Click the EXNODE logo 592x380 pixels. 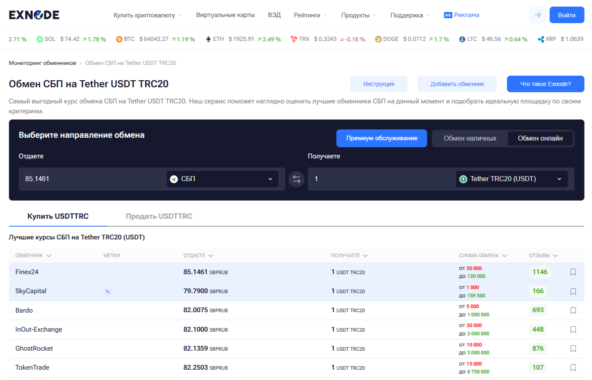tap(34, 15)
